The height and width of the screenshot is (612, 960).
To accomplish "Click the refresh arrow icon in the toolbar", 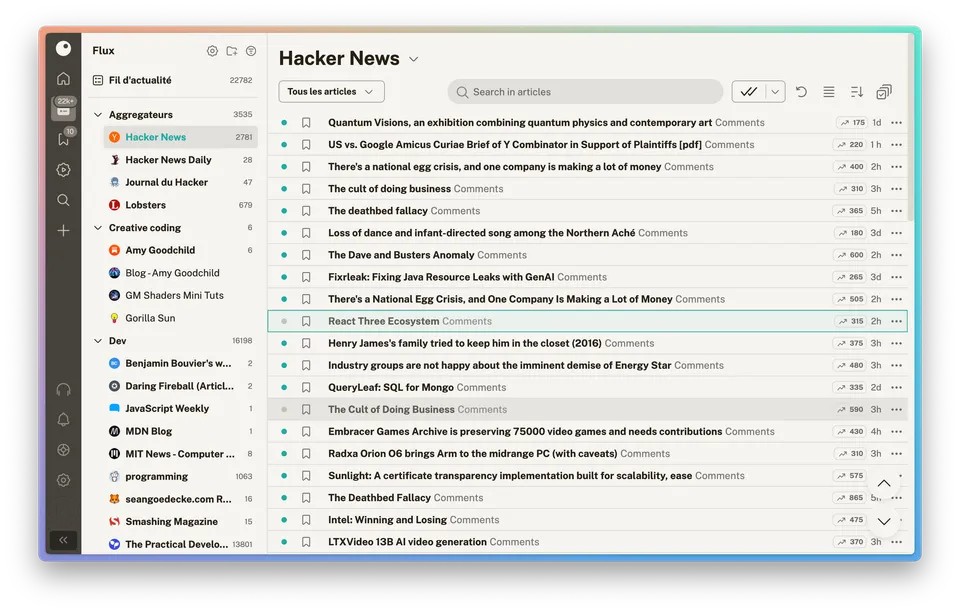I will pos(801,92).
